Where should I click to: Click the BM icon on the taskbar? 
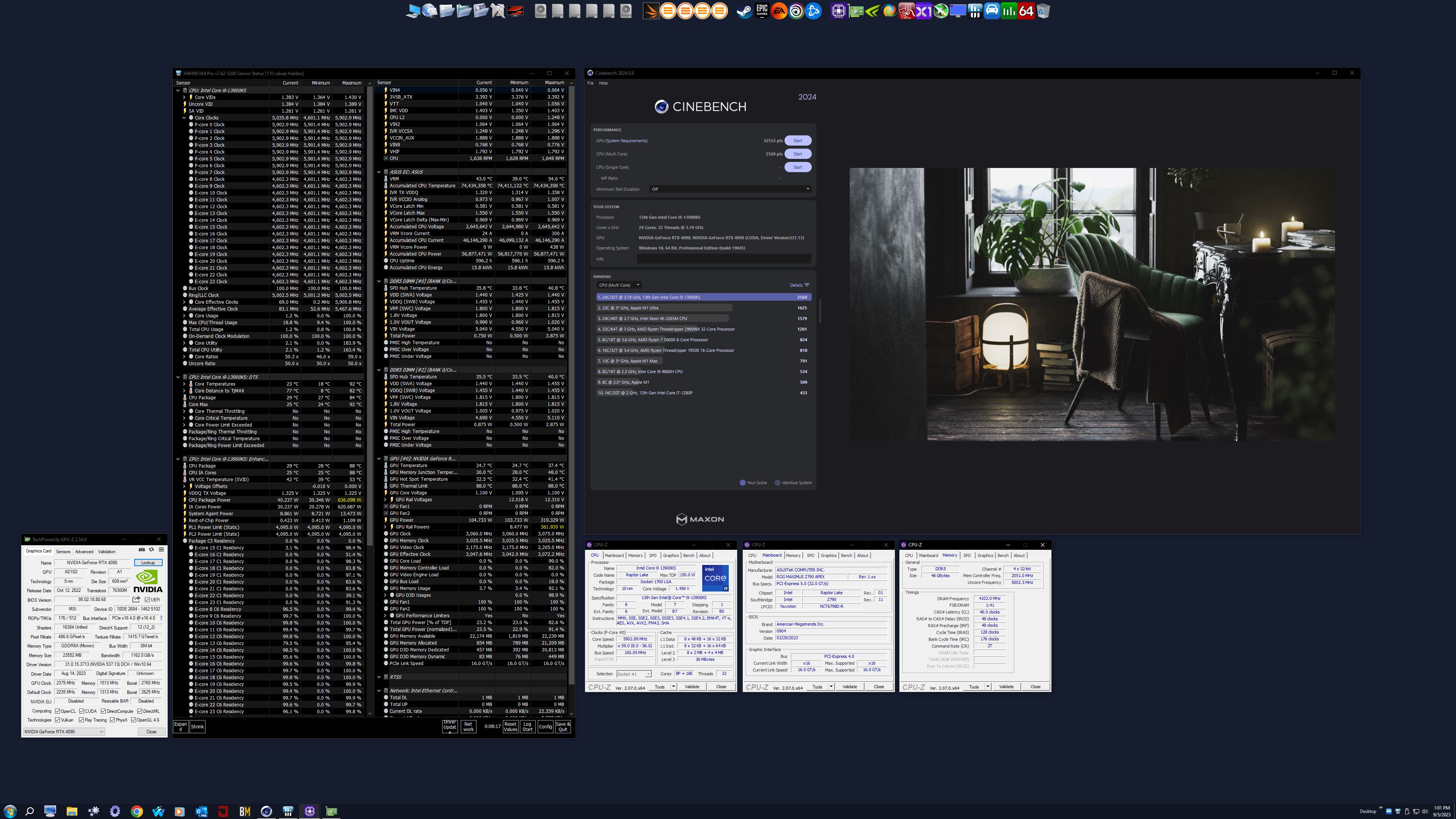(245, 811)
